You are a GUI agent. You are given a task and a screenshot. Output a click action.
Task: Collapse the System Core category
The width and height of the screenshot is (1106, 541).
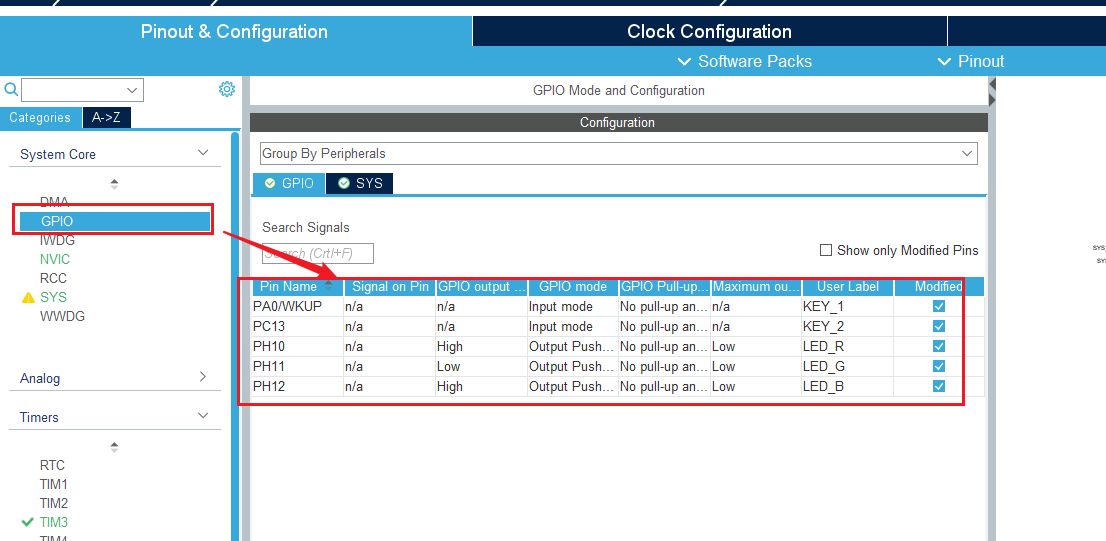point(203,153)
